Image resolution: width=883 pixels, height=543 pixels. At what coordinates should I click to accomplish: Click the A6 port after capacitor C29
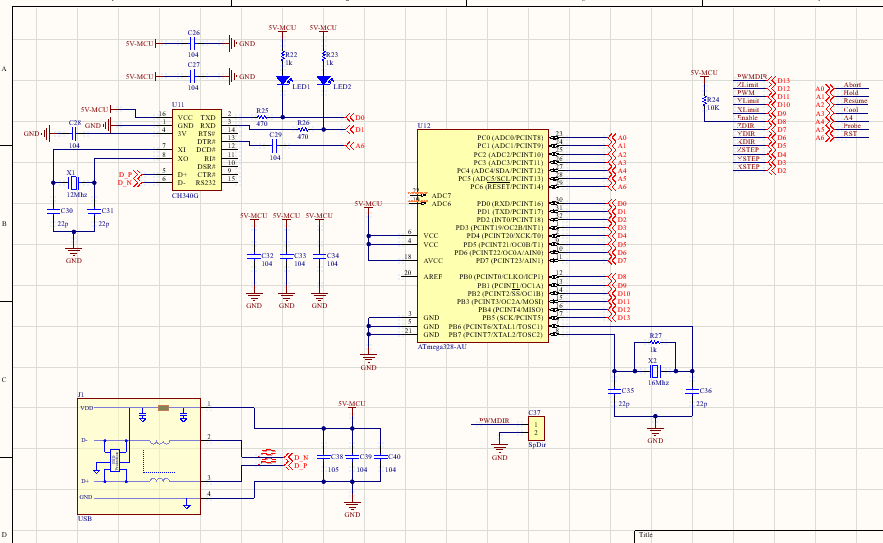click(355, 146)
